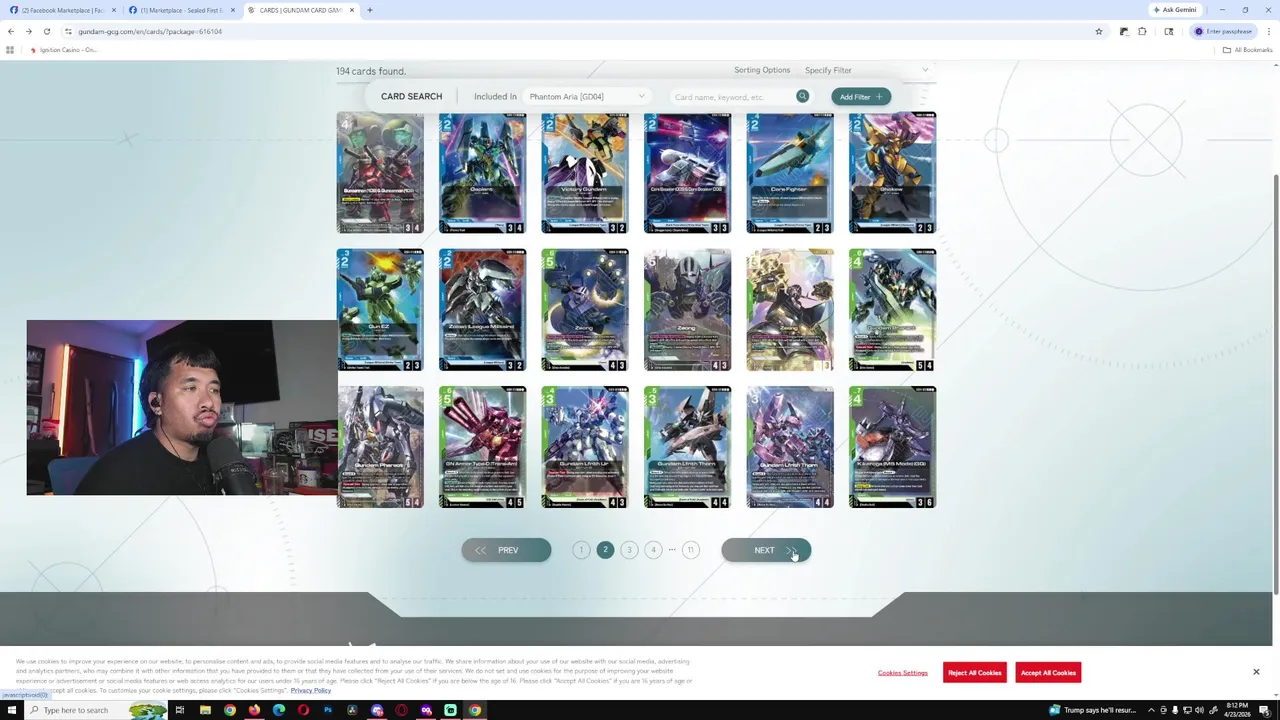This screenshot has height=720, width=1280.
Task: Open the Phantom Aria [GD04] set dropdown
Action: tap(587, 97)
